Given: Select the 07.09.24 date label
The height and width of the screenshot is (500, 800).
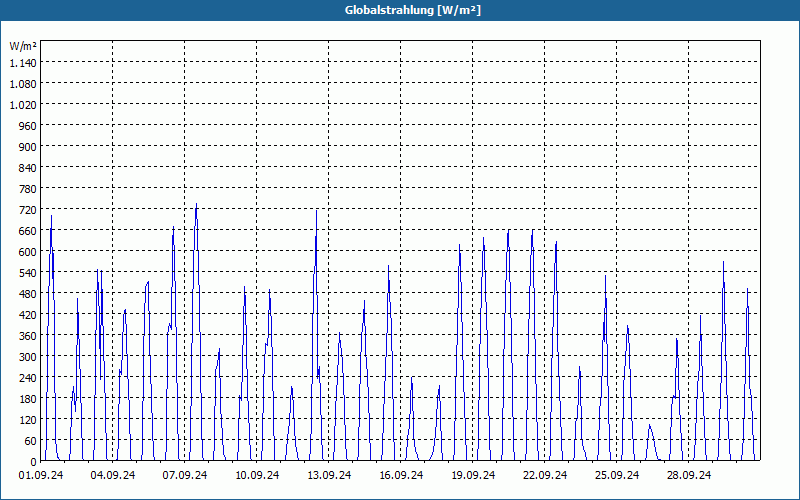Looking at the screenshot, I should pos(185,475).
